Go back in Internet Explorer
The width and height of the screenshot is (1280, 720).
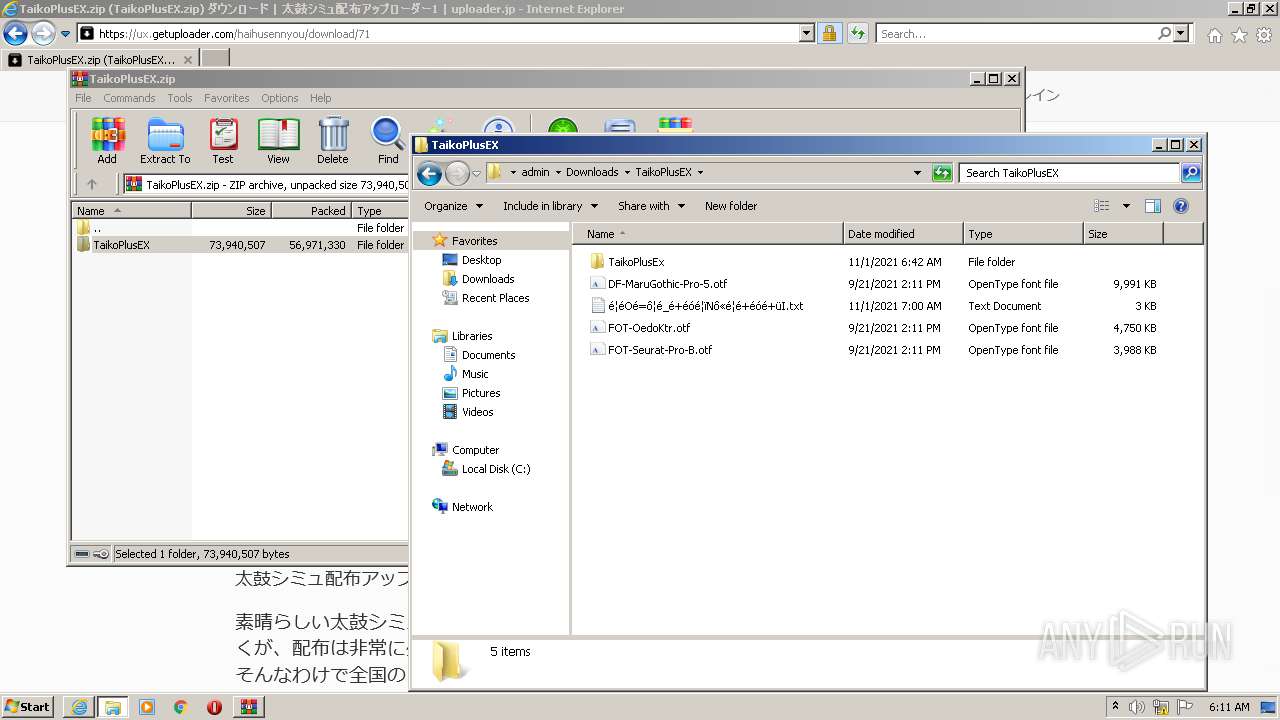[x=16, y=34]
